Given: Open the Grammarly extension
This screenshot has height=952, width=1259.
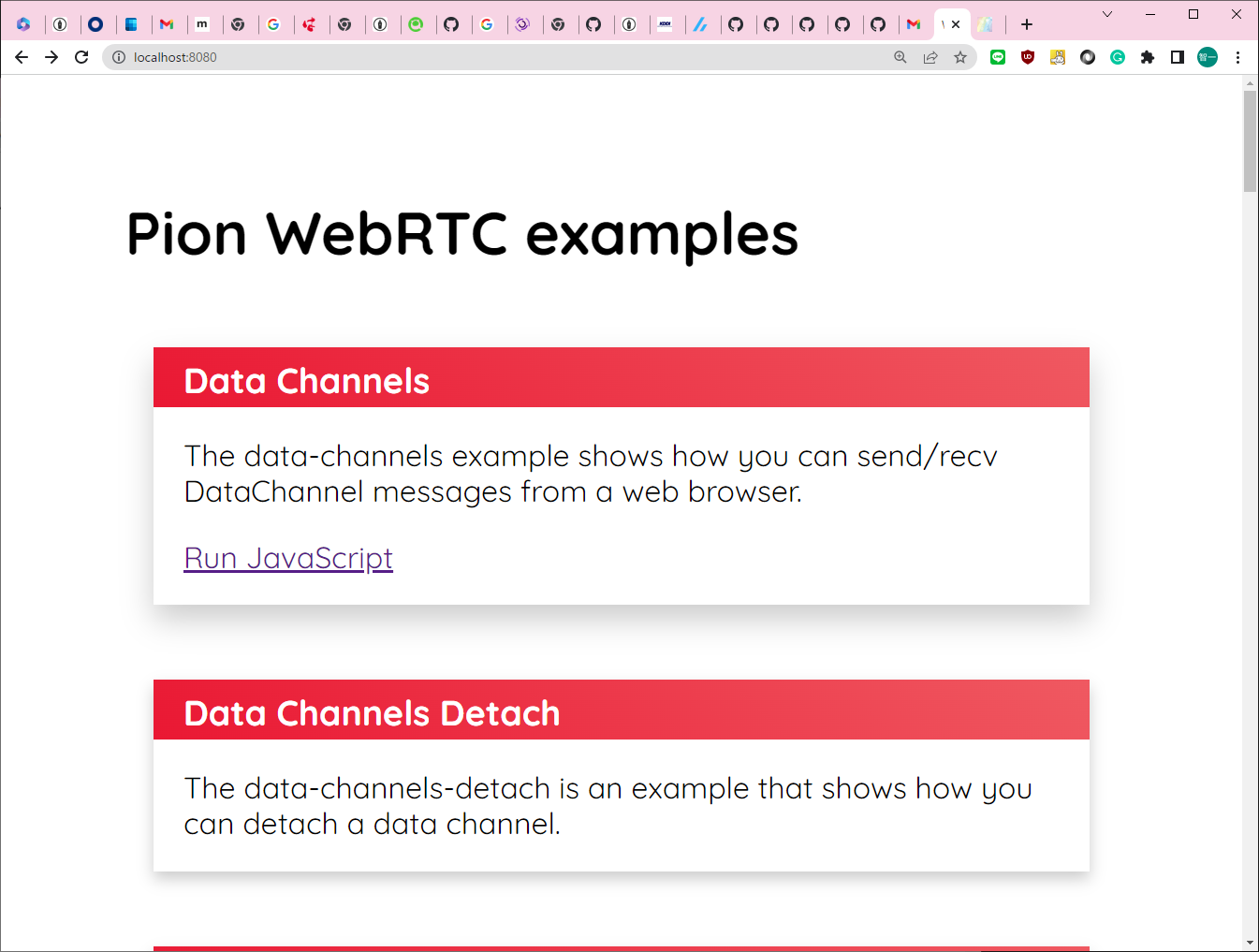Looking at the screenshot, I should pyautogui.click(x=1118, y=57).
